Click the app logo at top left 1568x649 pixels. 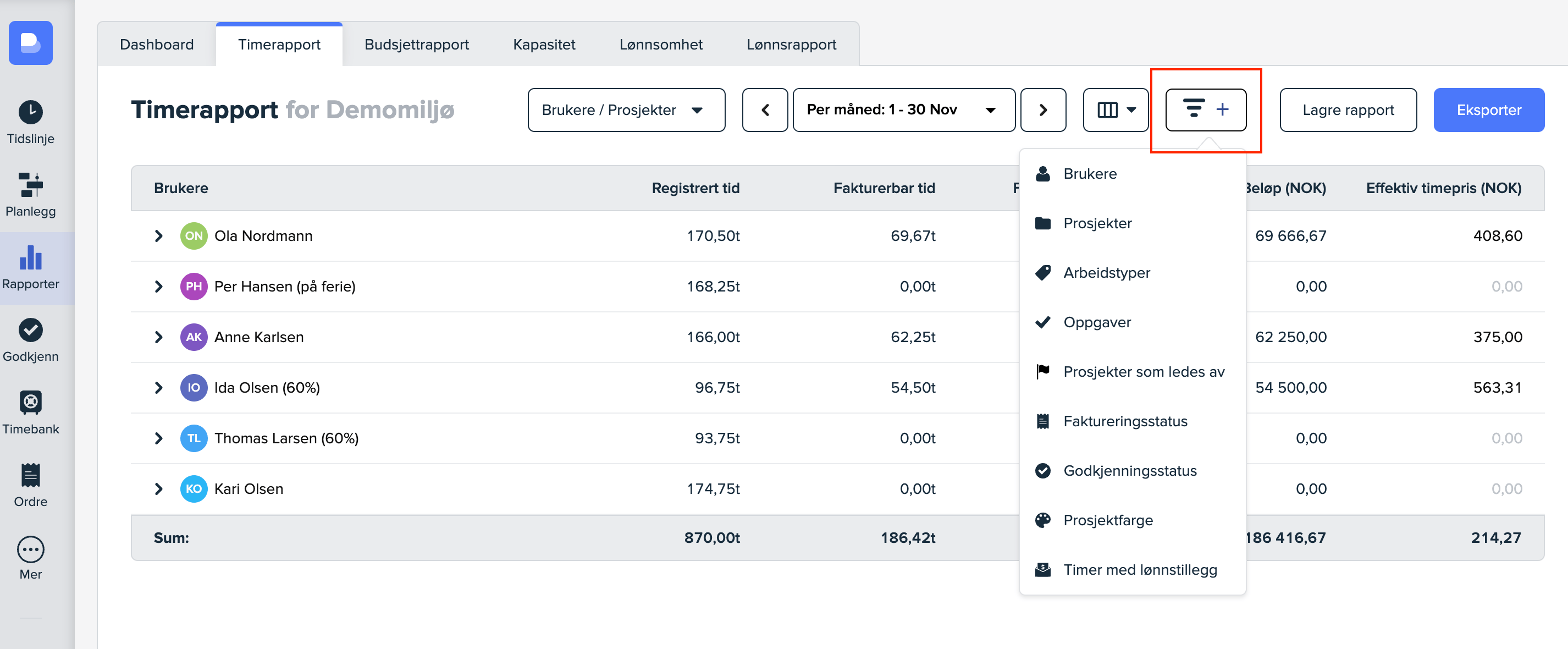pyautogui.click(x=30, y=42)
